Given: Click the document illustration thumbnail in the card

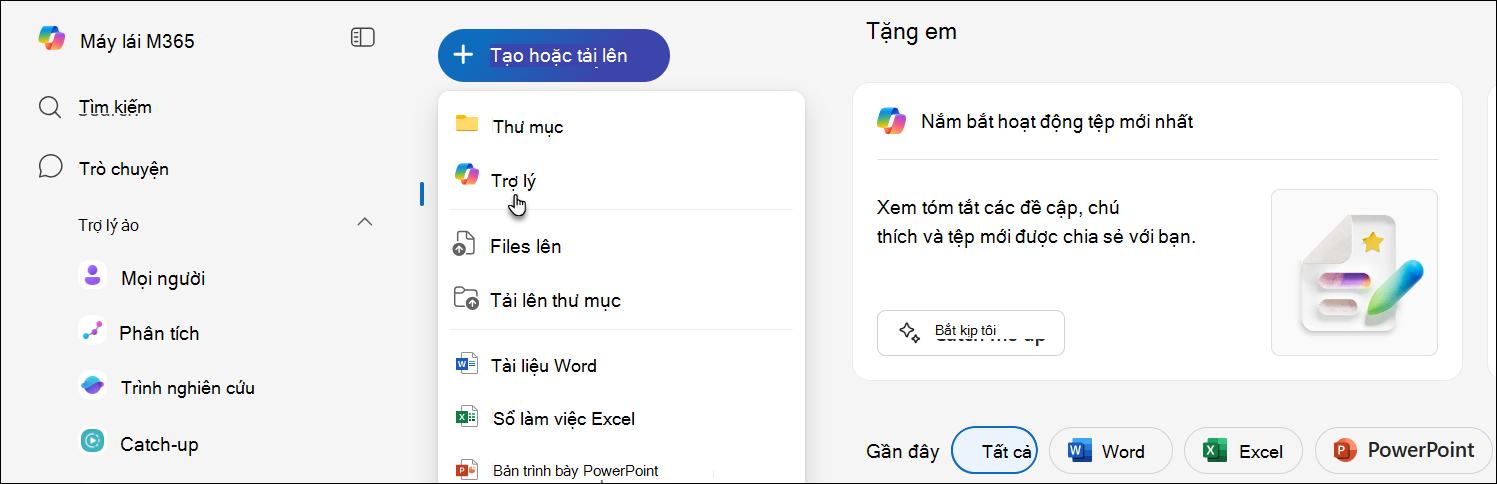Looking at the screenshot, I should coord(1354,272).
